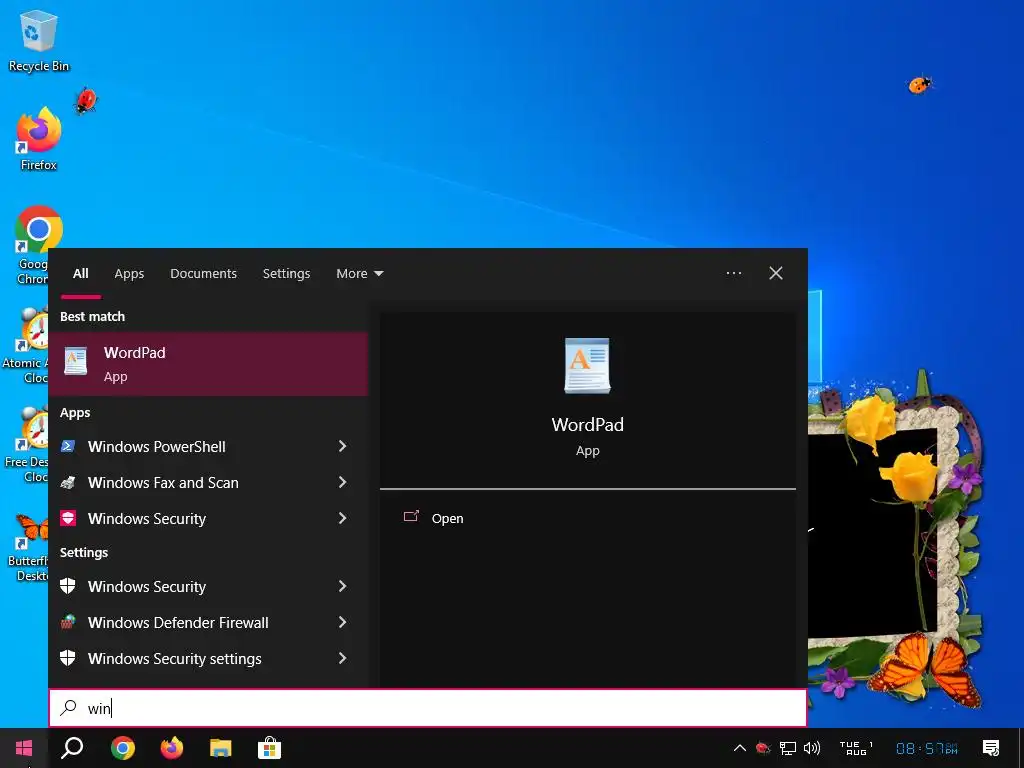Click the magnifier icon in the search box

69,708
